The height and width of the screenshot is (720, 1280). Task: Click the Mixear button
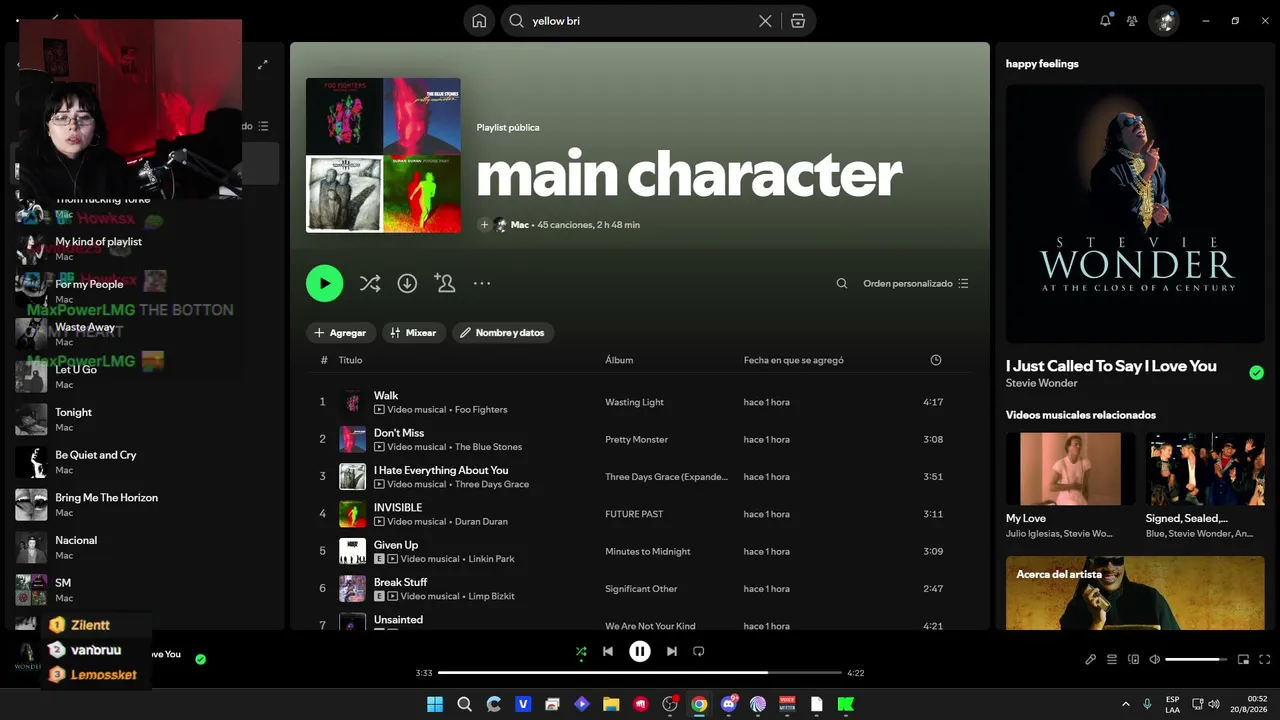click(414, 333)
